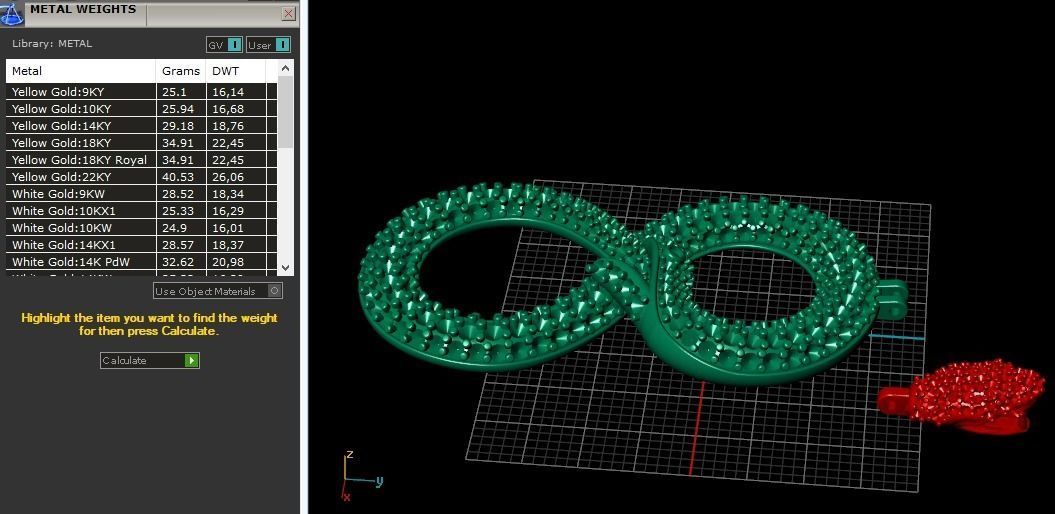Select the White Gold:14K PdW row

click(x=141, y=262)
